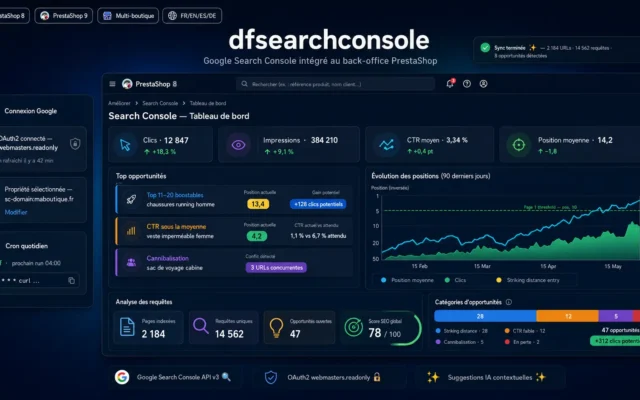Click the Cannibalisation · 5 legend item
The width and height of the screenshot is (640, 400).
460,342
